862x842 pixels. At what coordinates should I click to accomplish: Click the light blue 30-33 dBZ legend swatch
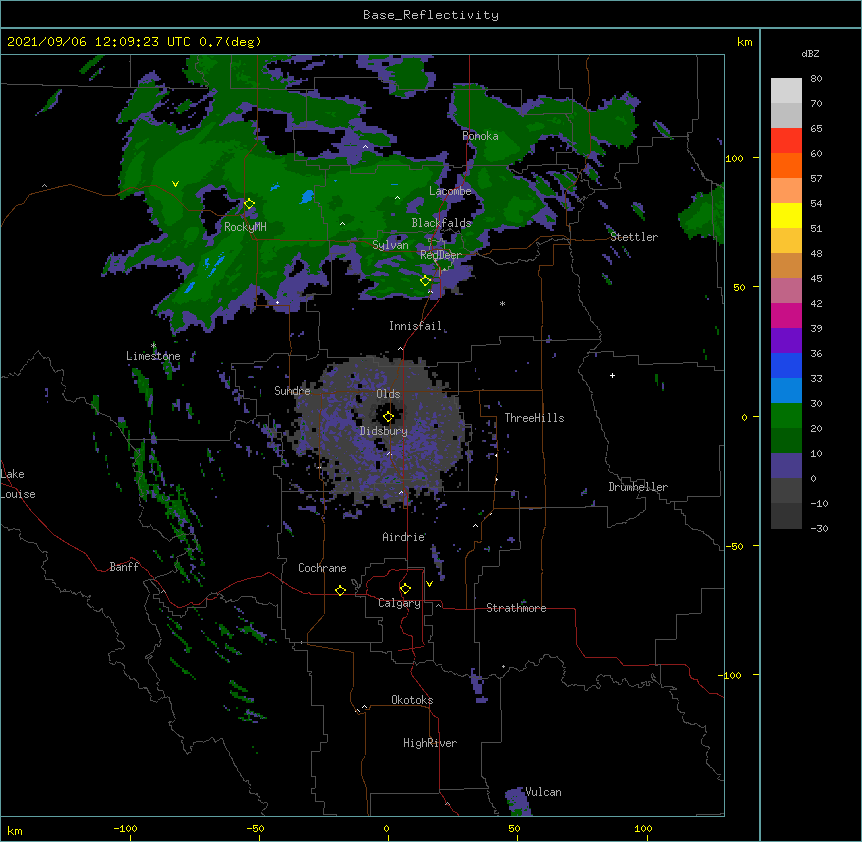786,391
